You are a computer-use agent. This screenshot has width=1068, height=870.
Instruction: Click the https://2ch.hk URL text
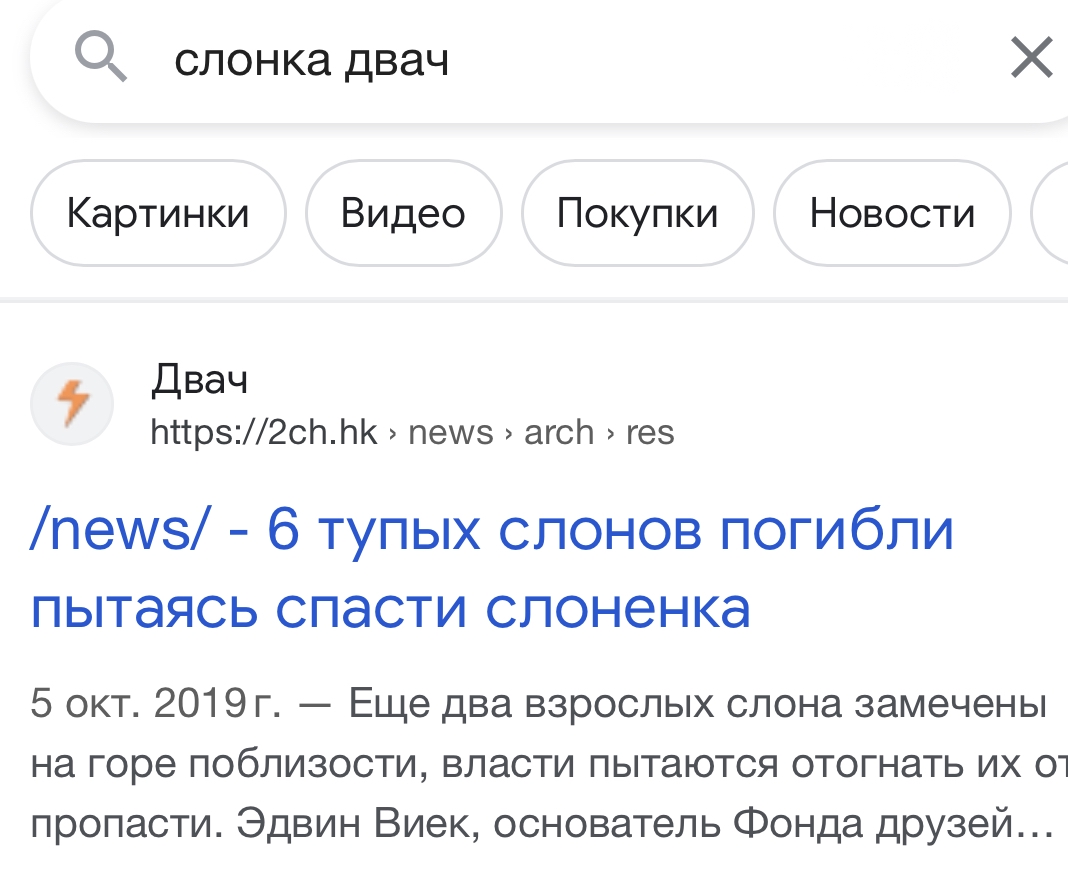[x=264, y=432]
